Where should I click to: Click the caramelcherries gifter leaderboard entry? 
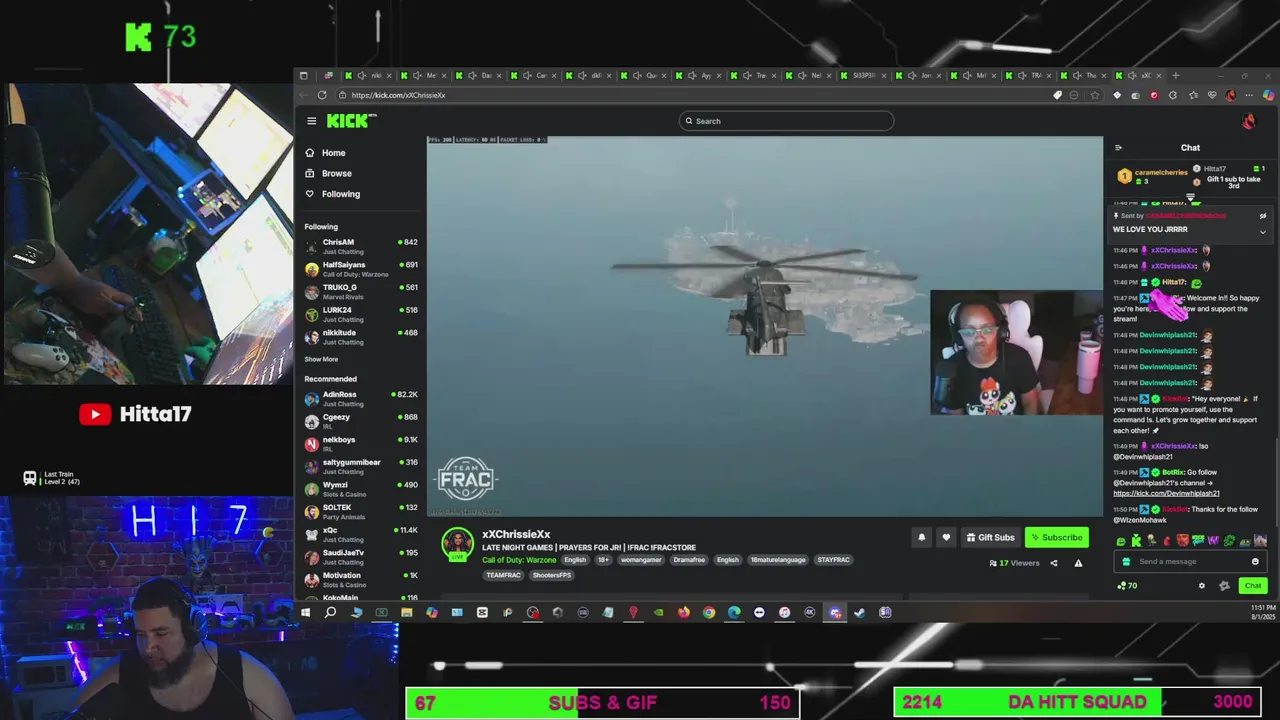click(x=1153, y=176)
